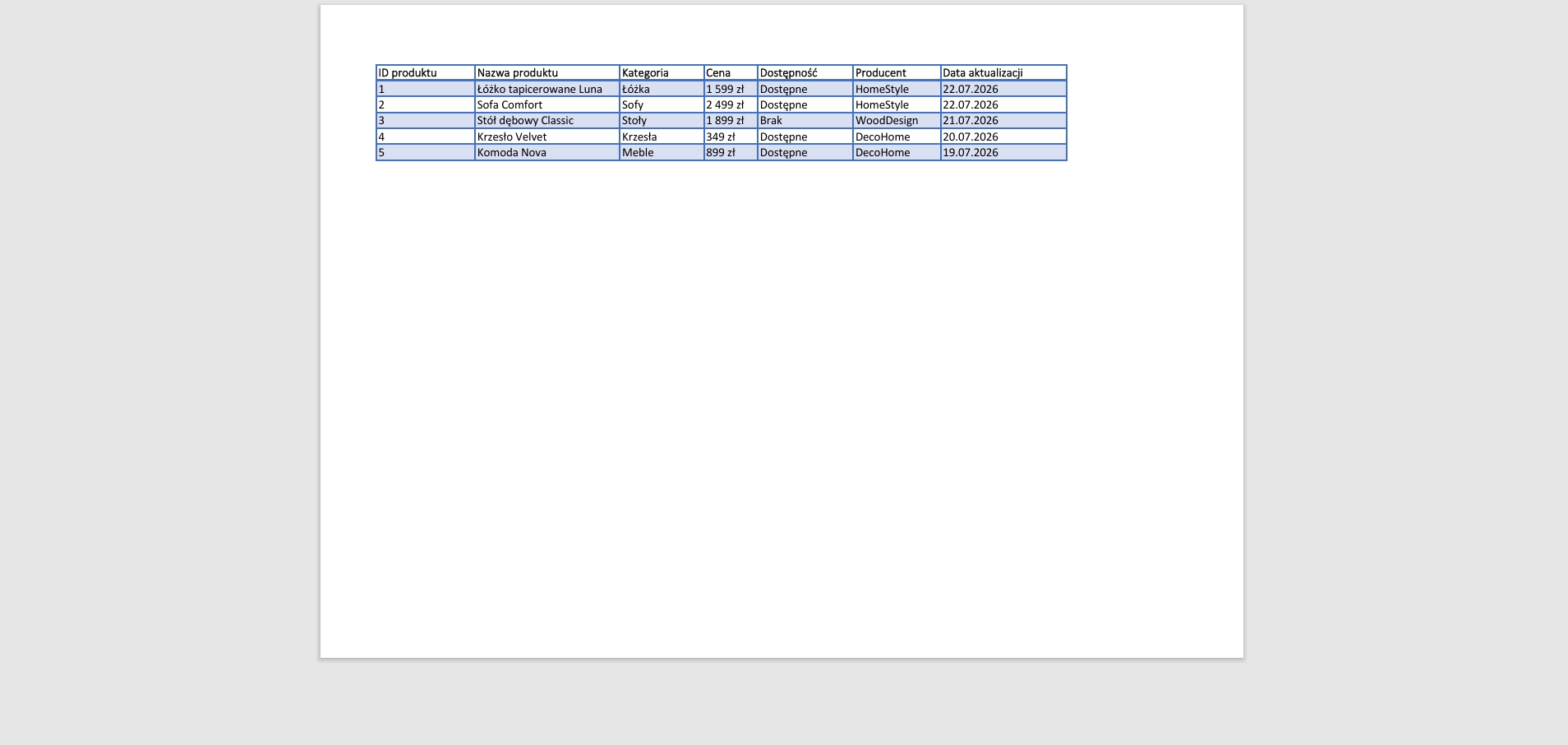
Task: Click the 'Sofy' category cell
Action: pos(662,104)
